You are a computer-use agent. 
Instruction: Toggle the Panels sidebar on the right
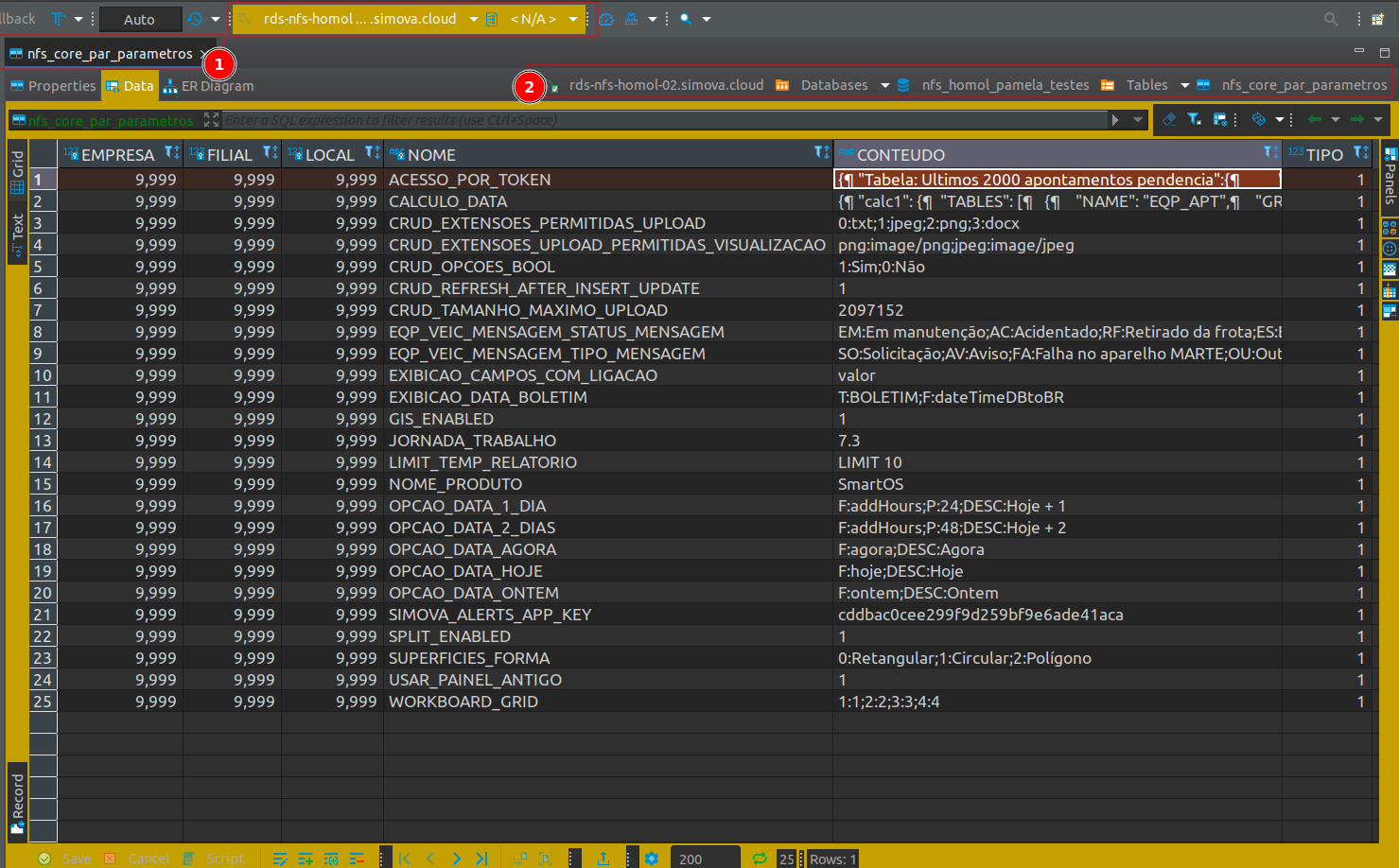[x=1389, y=175]
